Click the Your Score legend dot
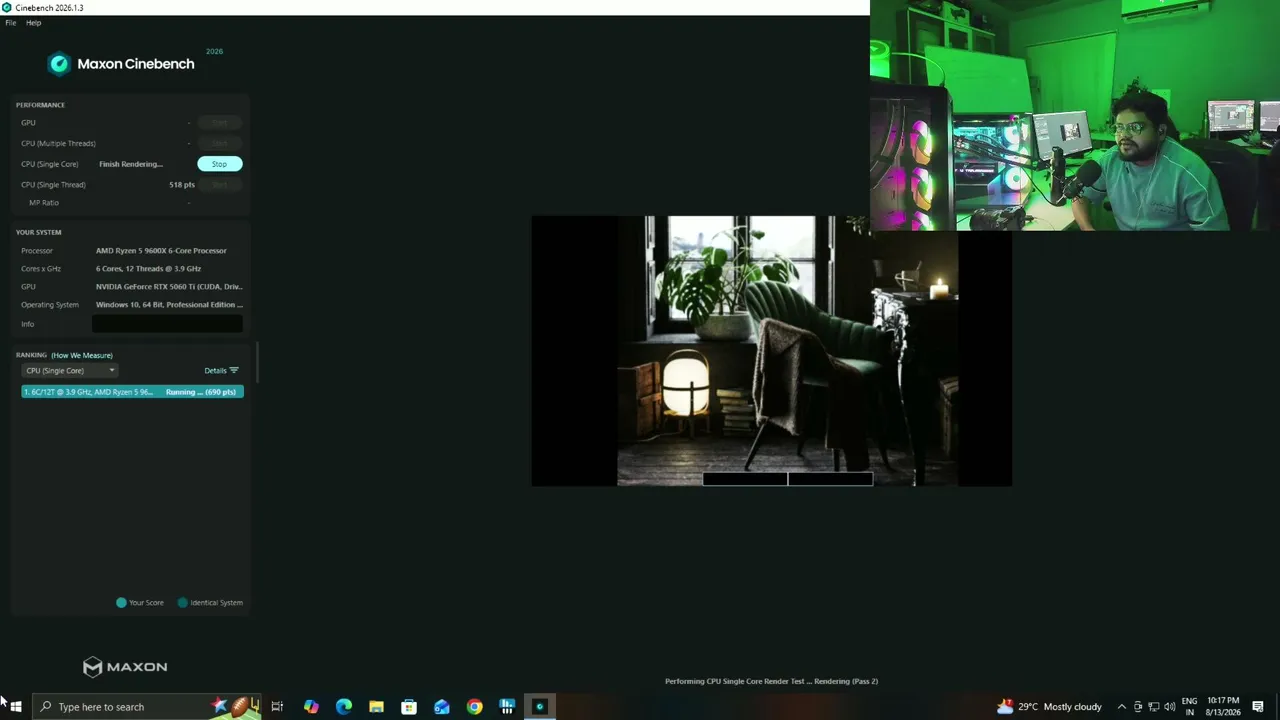Viewport: 1280px width, 720px height. [121, 603]
